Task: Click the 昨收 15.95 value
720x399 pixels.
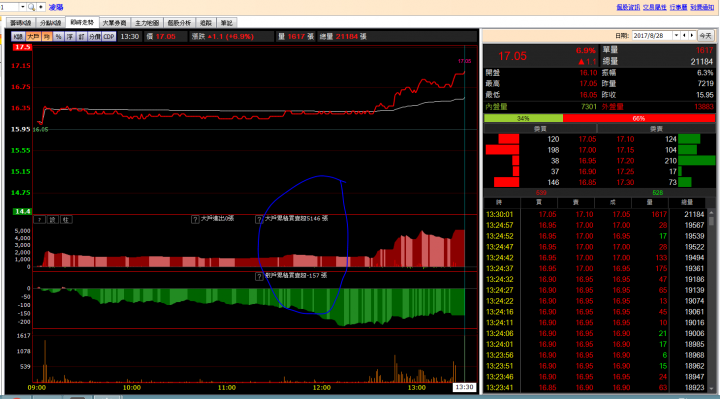Action: coord(704,95)
